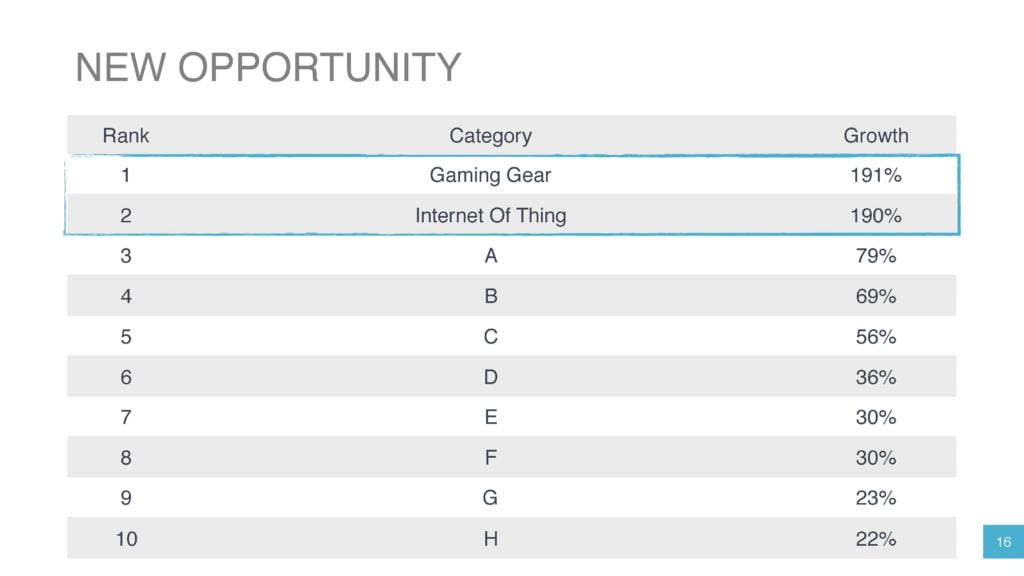This screenshot has width=1024, height=576.
Task: Select the 190% growth value
Action: [x=876, y=216]
